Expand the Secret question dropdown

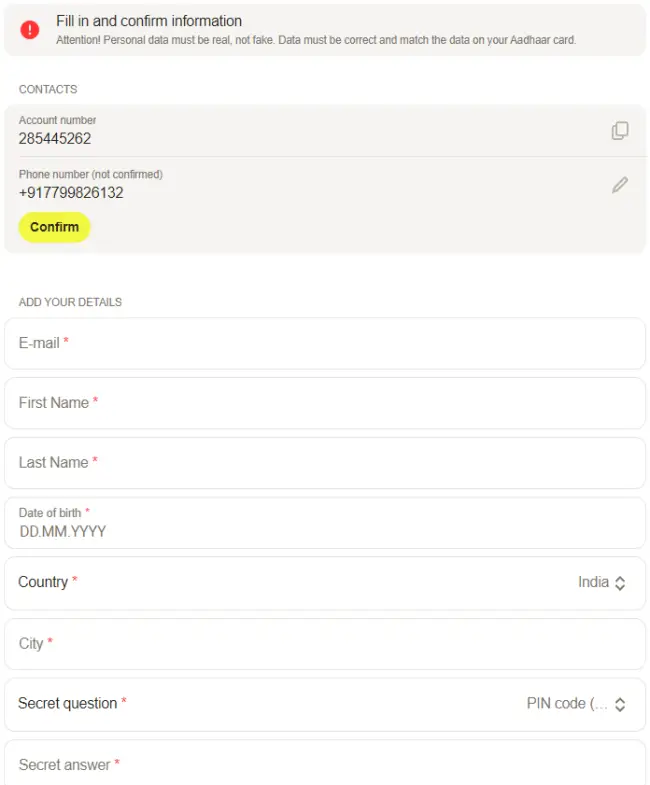(324, 704)
